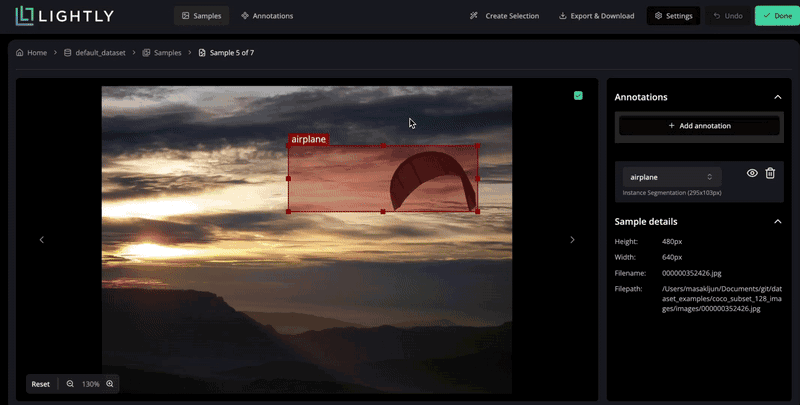Click the Filepath value text
The width and height of the screenshot is (800, 405).
(x=722, y=298)
